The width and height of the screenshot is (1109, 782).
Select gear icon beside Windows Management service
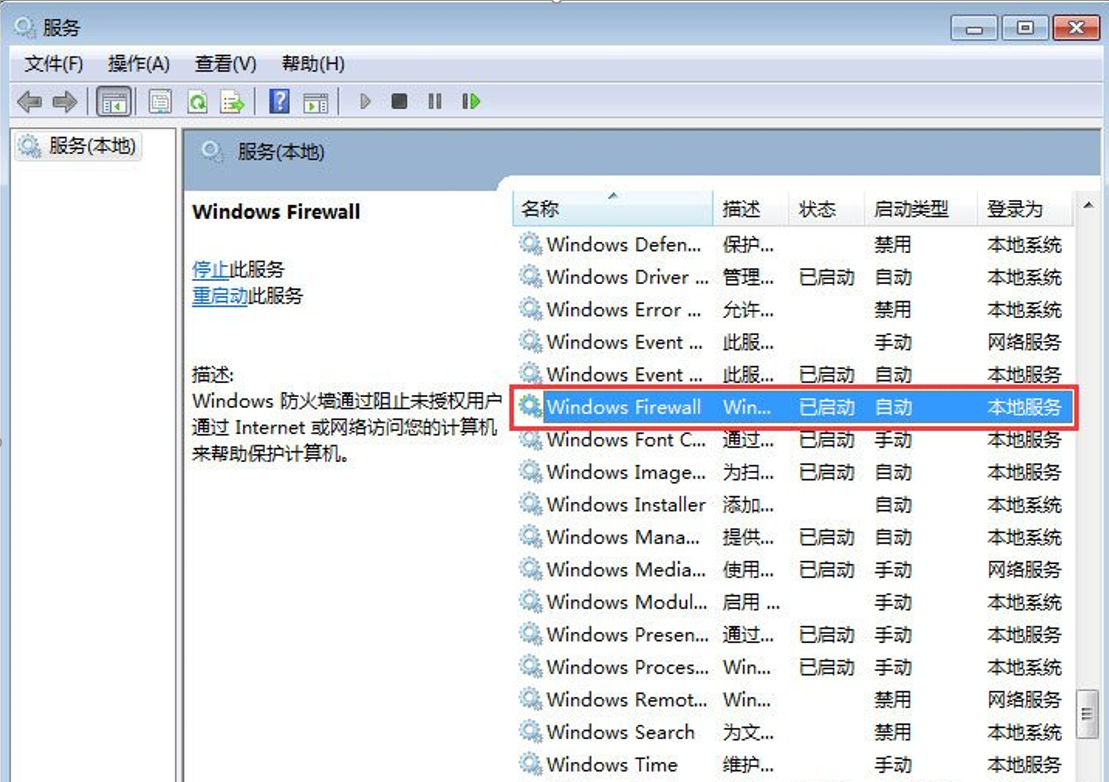(x=530, y=537)
